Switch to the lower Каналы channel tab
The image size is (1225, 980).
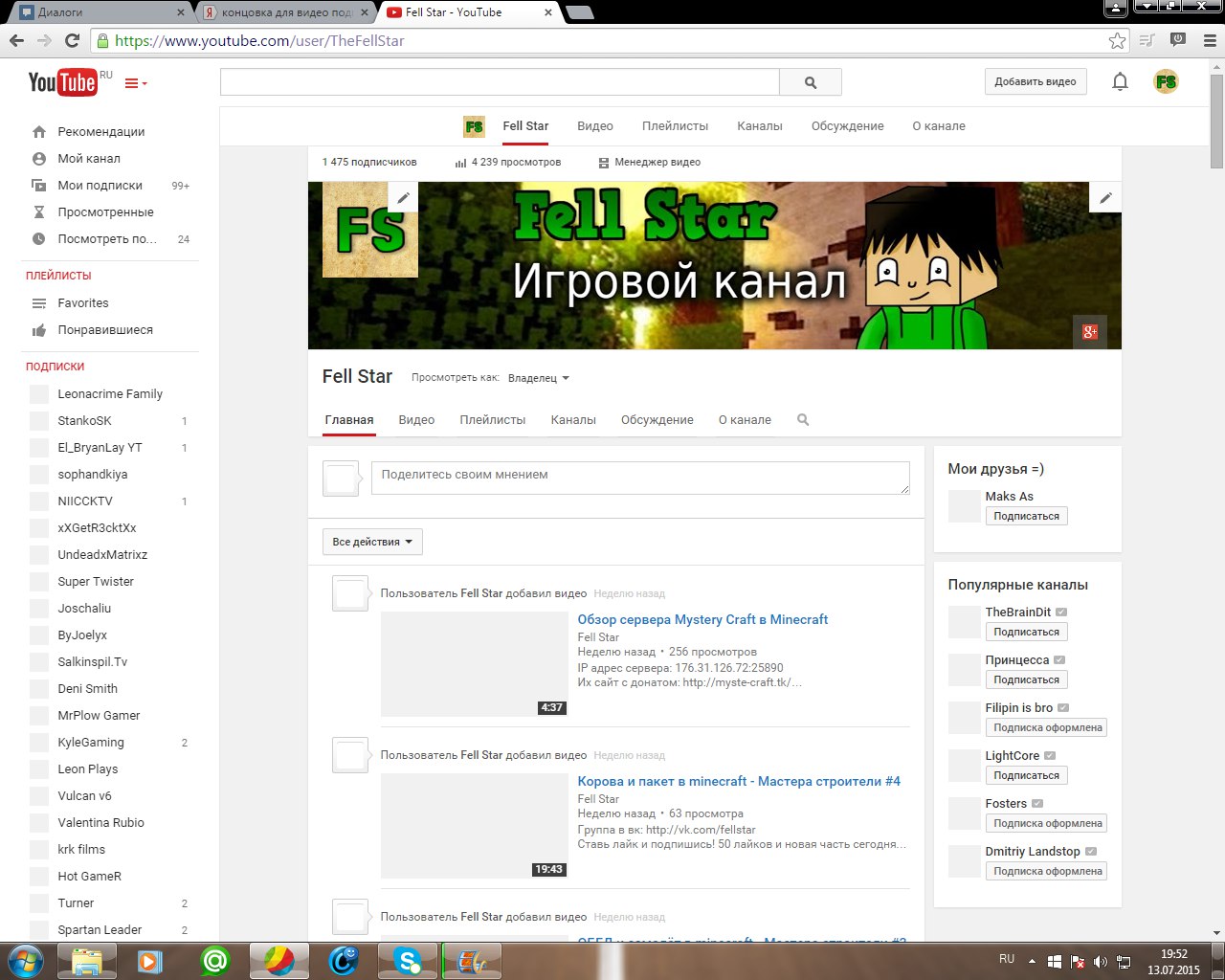coord(573,420)
